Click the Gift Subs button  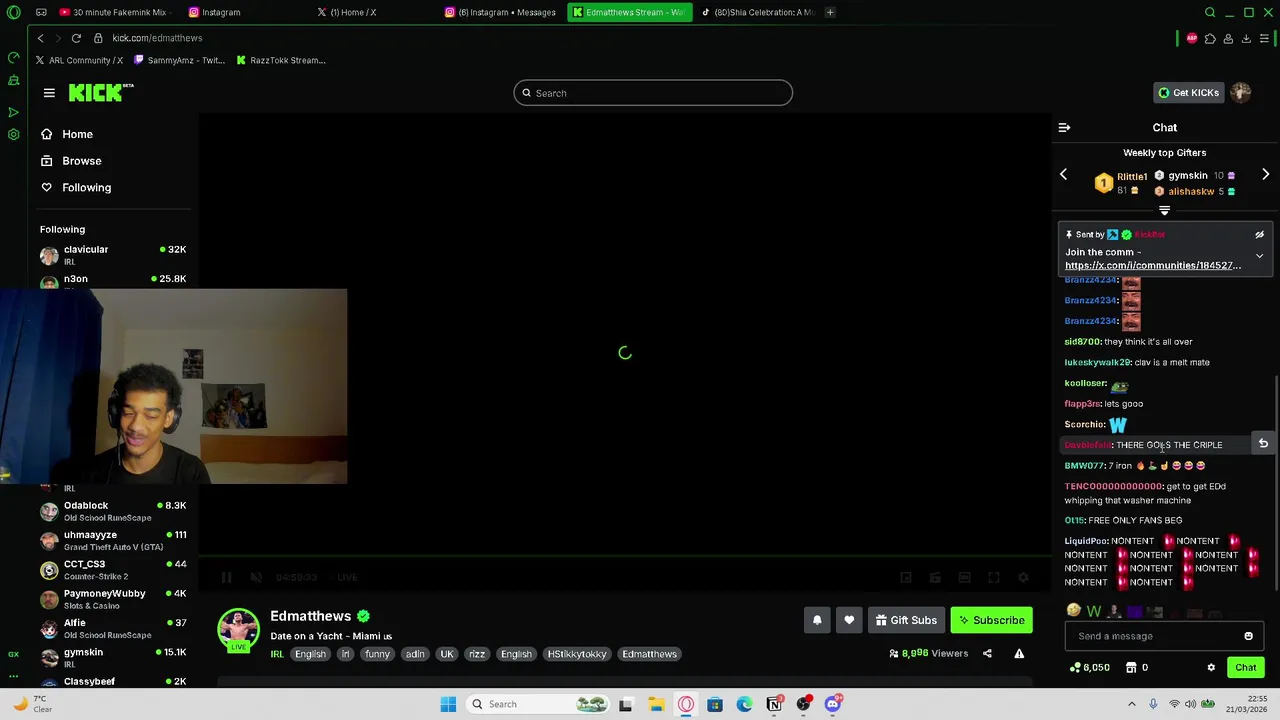coord(906,620)
